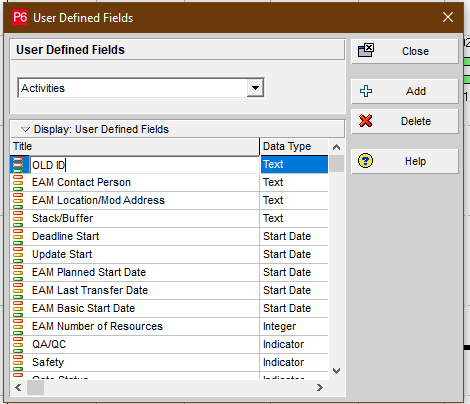Click the red X icon on Delete
The image size is (470, 404).
pyautogui.click(x=366, y=121)
